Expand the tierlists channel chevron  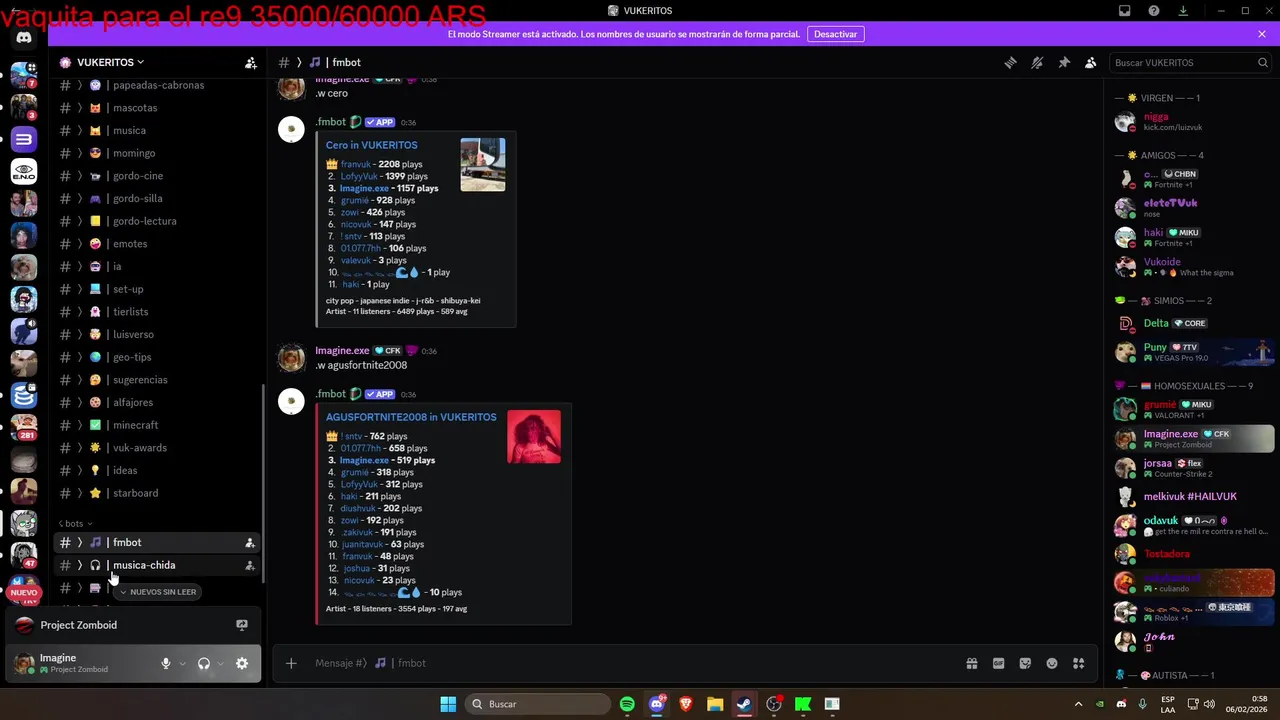tap(79, 312)
